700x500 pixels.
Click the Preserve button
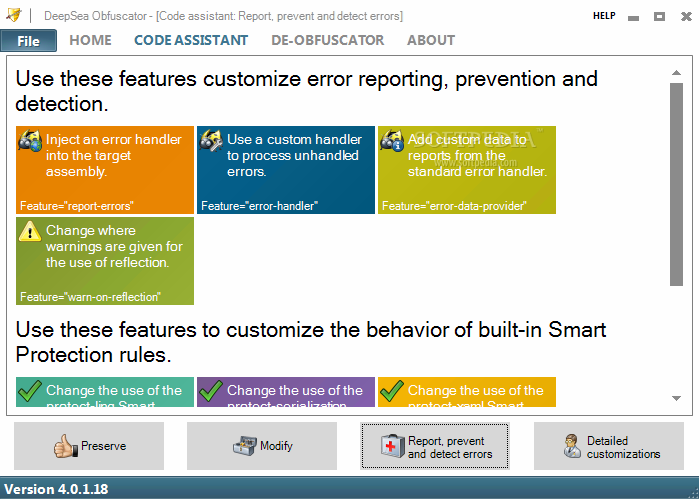coord(89,446)
